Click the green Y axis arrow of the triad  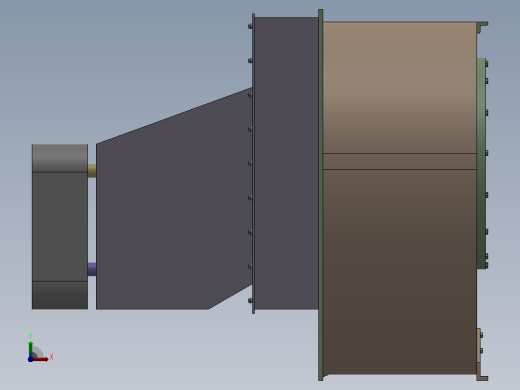30,349
